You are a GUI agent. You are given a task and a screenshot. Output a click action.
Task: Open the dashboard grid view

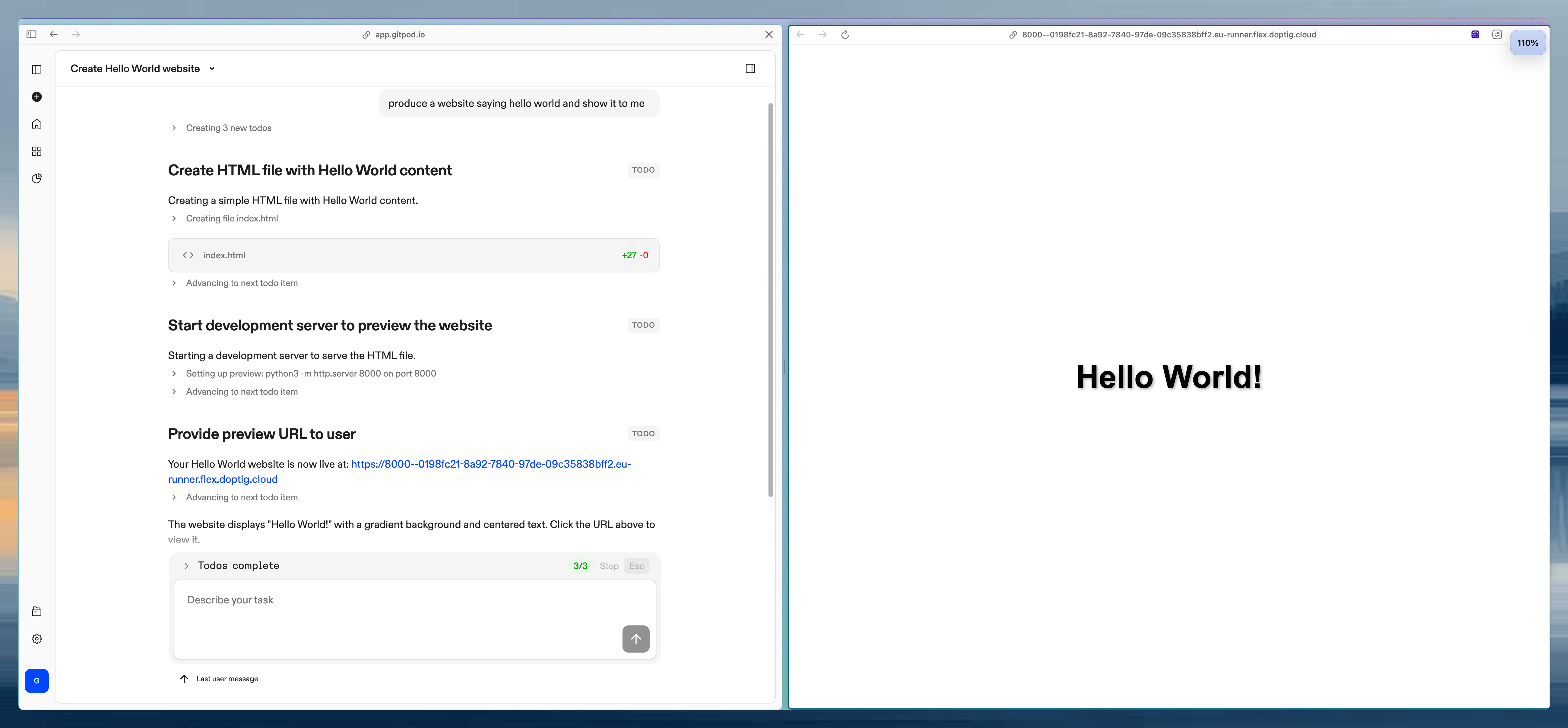[36, 151]
